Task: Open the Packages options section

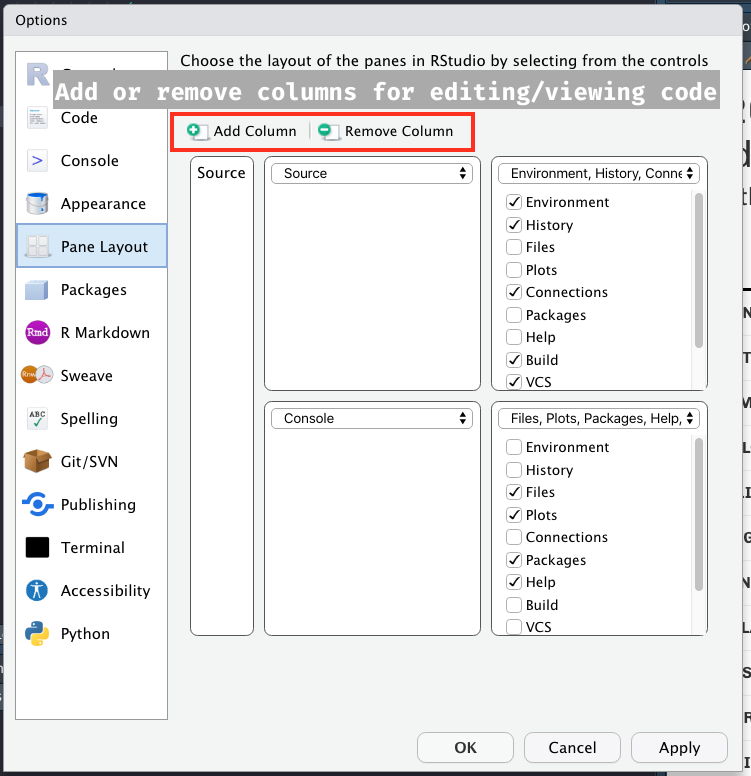Action: (92, 290)
